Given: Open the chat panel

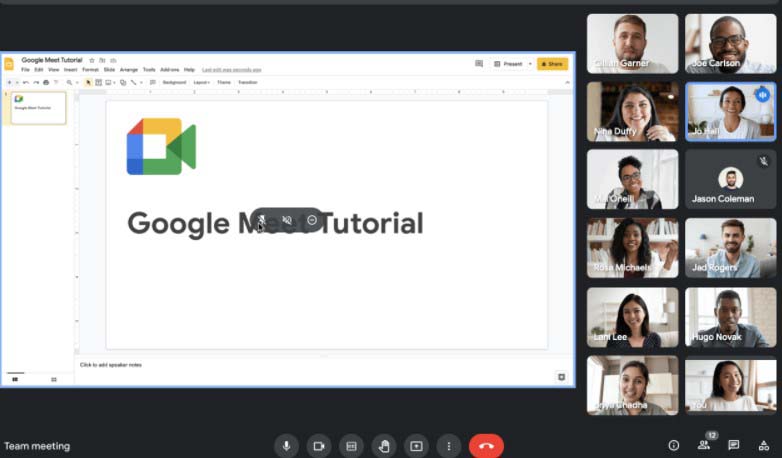Looking at the screenshot, I should click(x=734, y=445).
